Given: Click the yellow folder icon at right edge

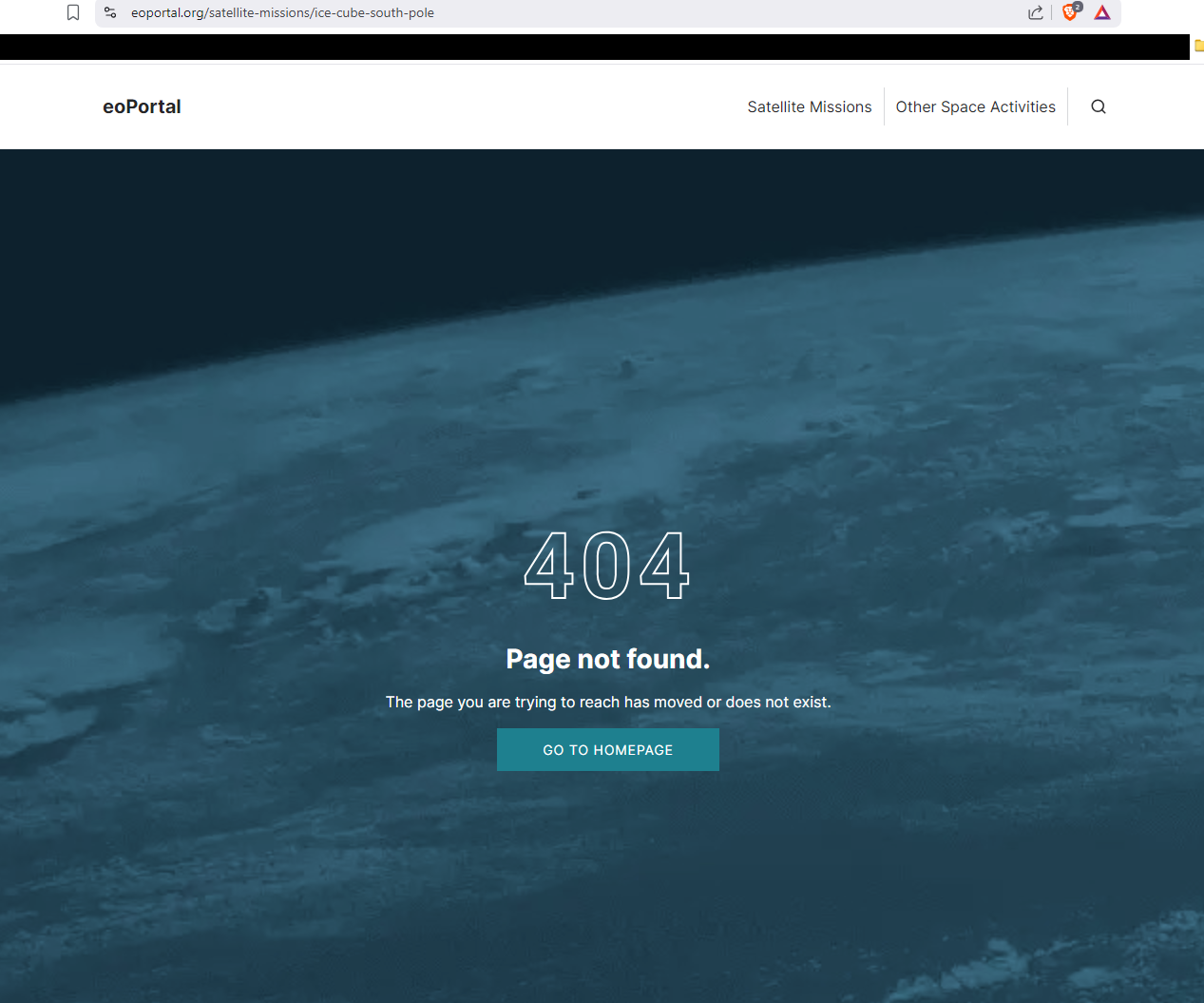Looking at the screenshot, I should point(1199,45).
